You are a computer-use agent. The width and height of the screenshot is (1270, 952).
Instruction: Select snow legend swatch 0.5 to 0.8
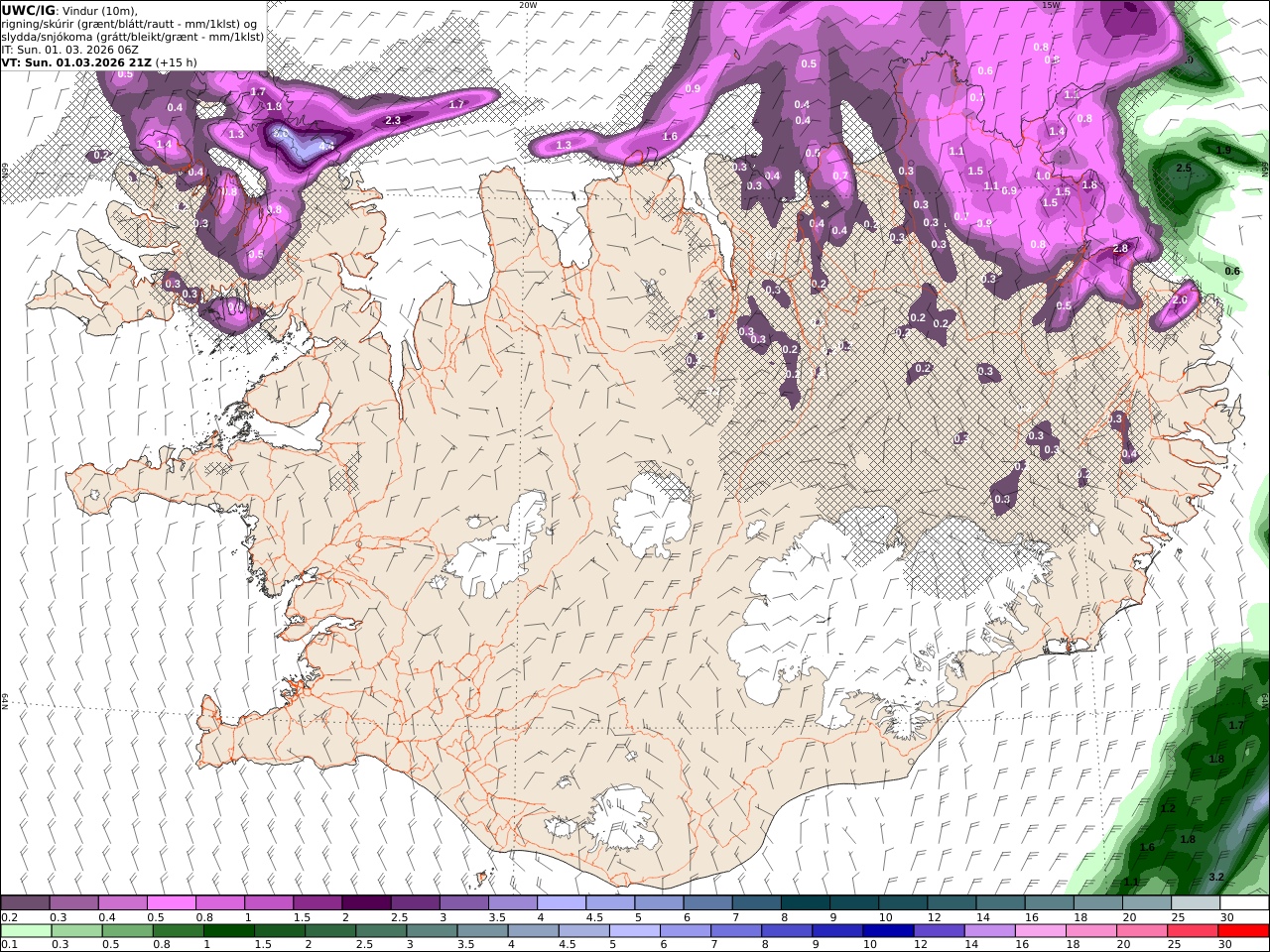coord(171,903)
